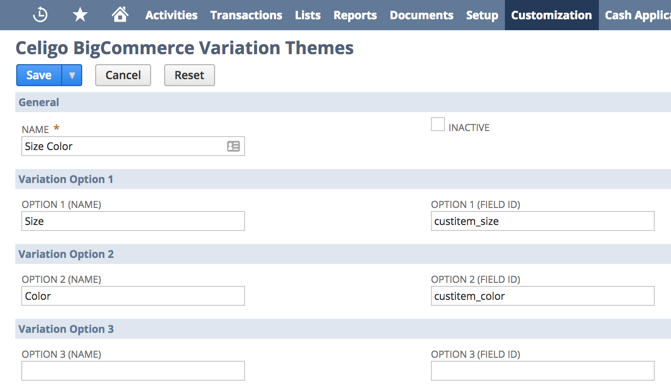Viewport: 671px width, 388px height.
Task: Click the INACTIVE label text
Action: [469, 127]
